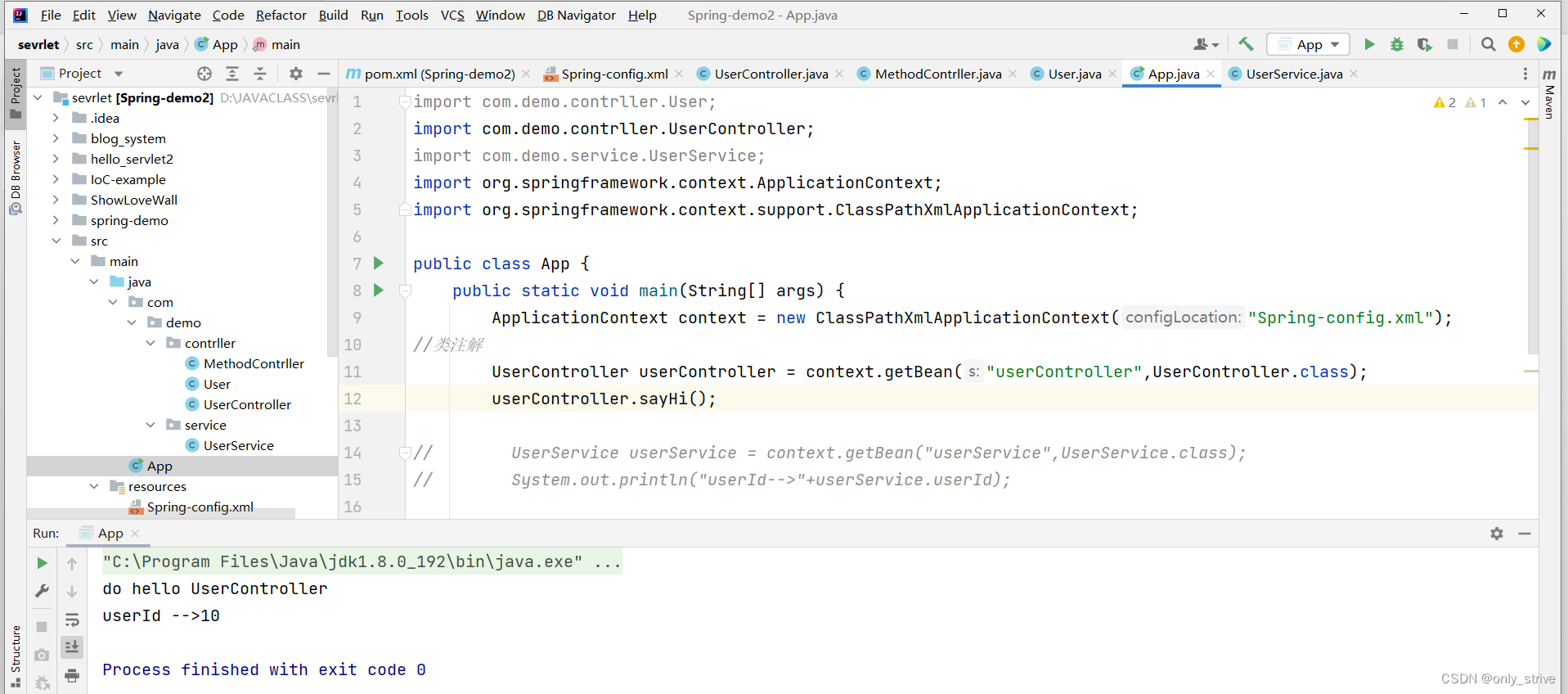Screen dimensions: 1568x694
Task: Run main method gutter arrow line 8
Action: coord(379,290)
